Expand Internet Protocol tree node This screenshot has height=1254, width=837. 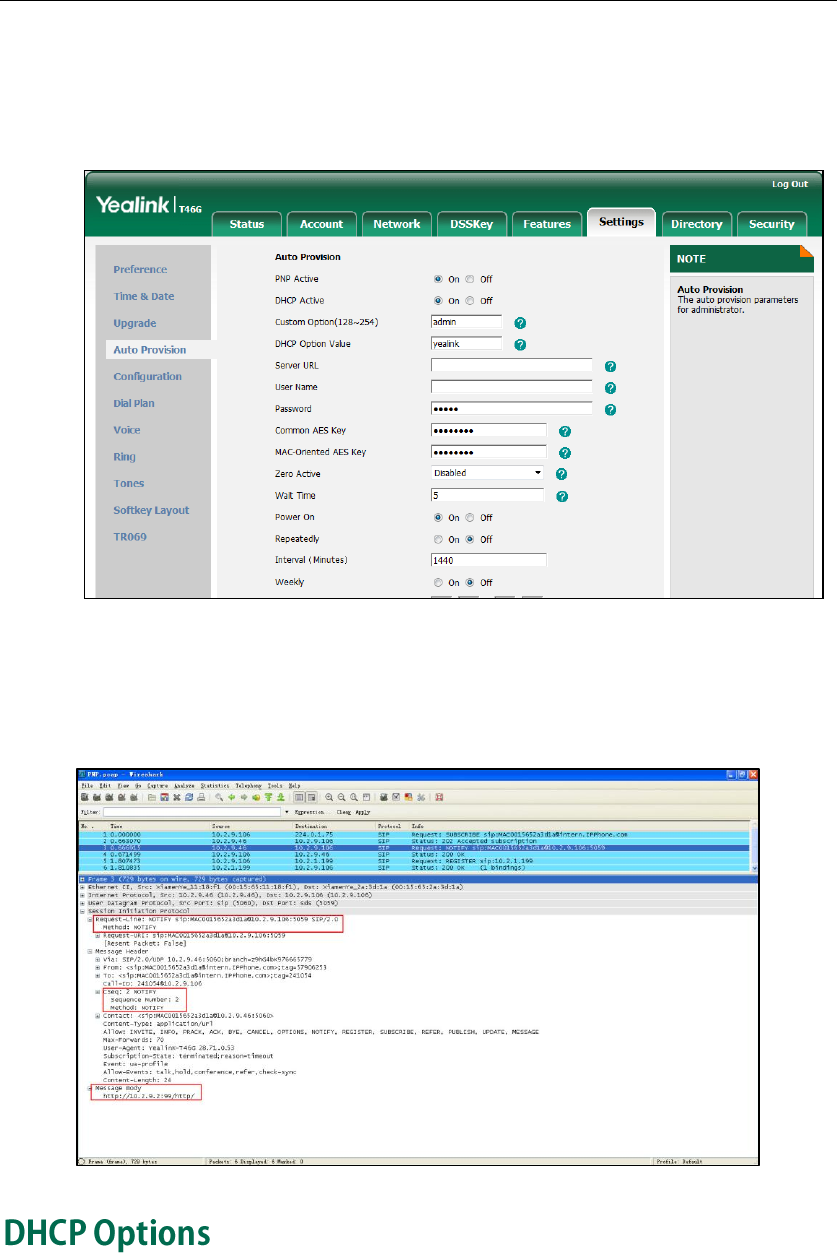point(82,895)
